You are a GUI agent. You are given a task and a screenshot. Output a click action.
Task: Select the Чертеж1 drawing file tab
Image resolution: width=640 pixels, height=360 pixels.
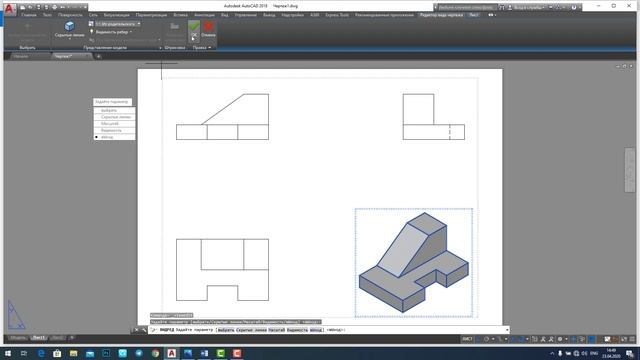[63, 56]
